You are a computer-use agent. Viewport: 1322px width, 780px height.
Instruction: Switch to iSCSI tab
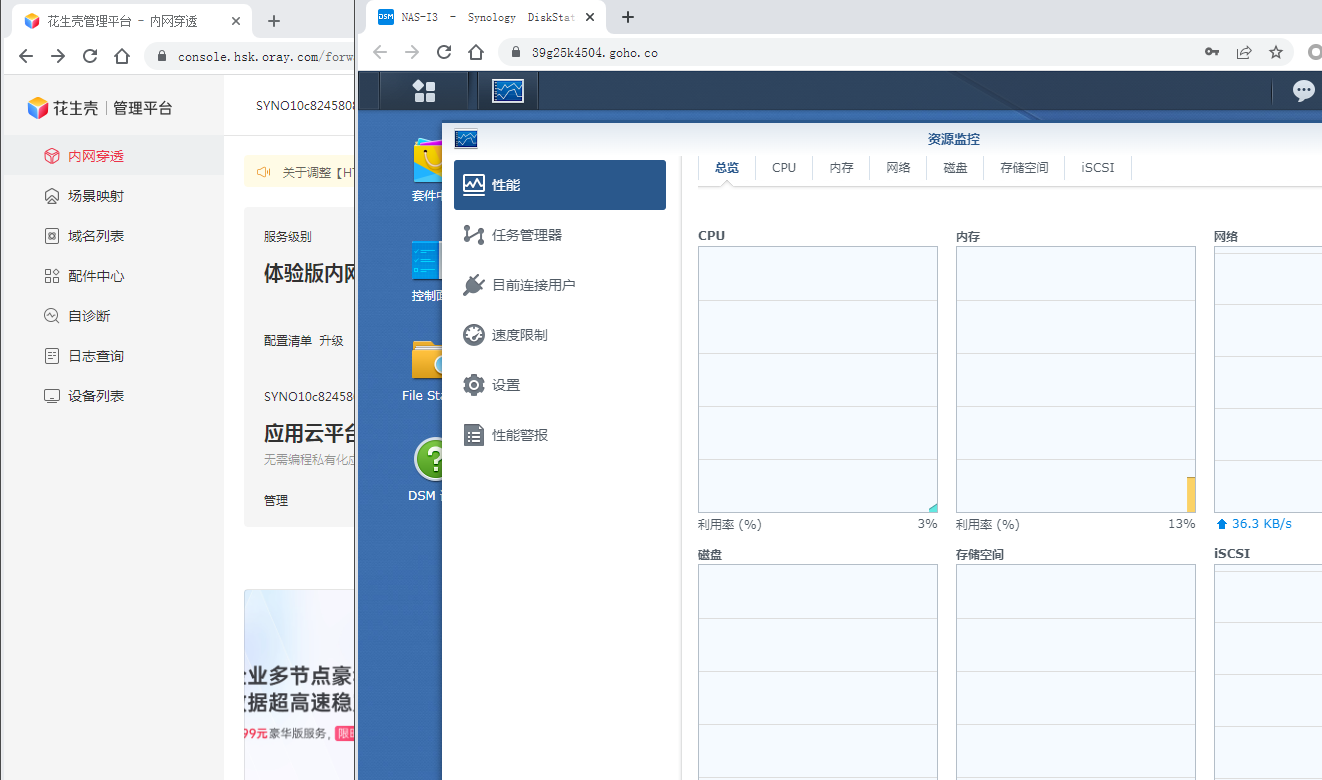(1098, 168)
